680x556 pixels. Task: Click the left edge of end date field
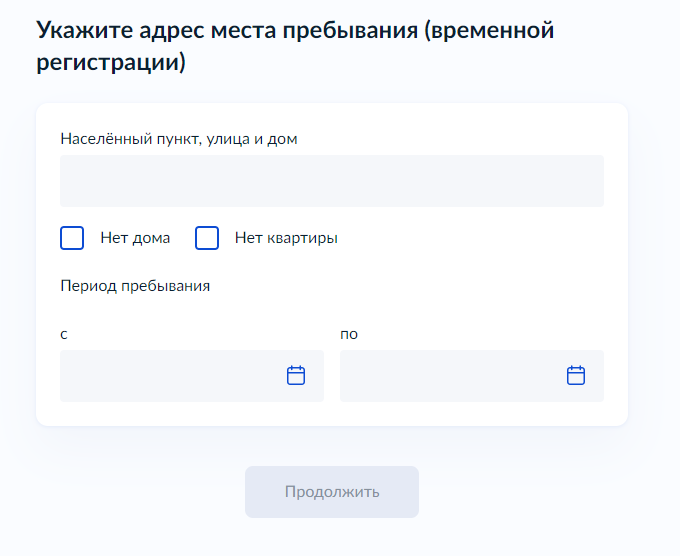tap(349, 376)
